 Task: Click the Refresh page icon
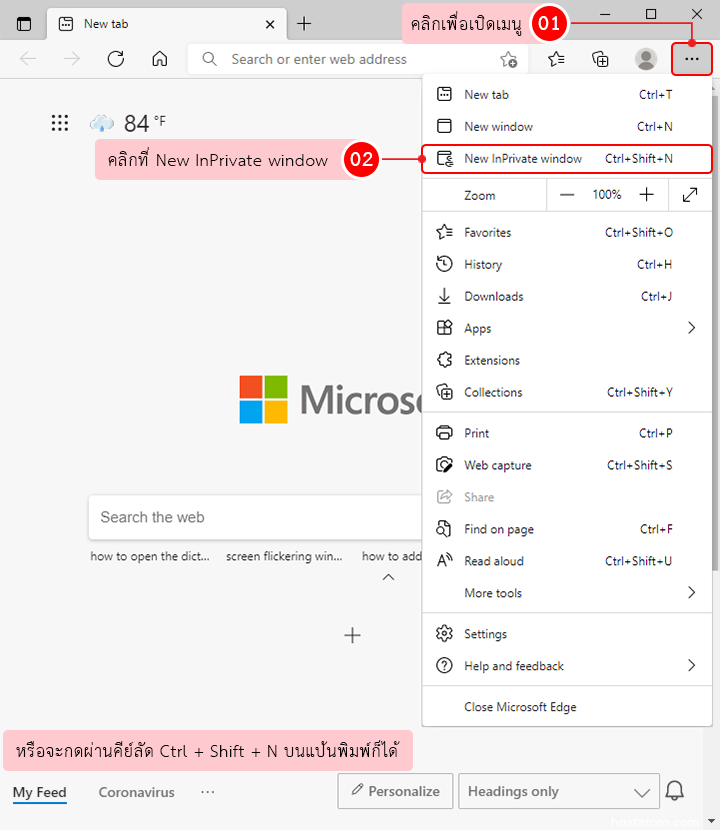pyautogui.click(x=115, y=59)
